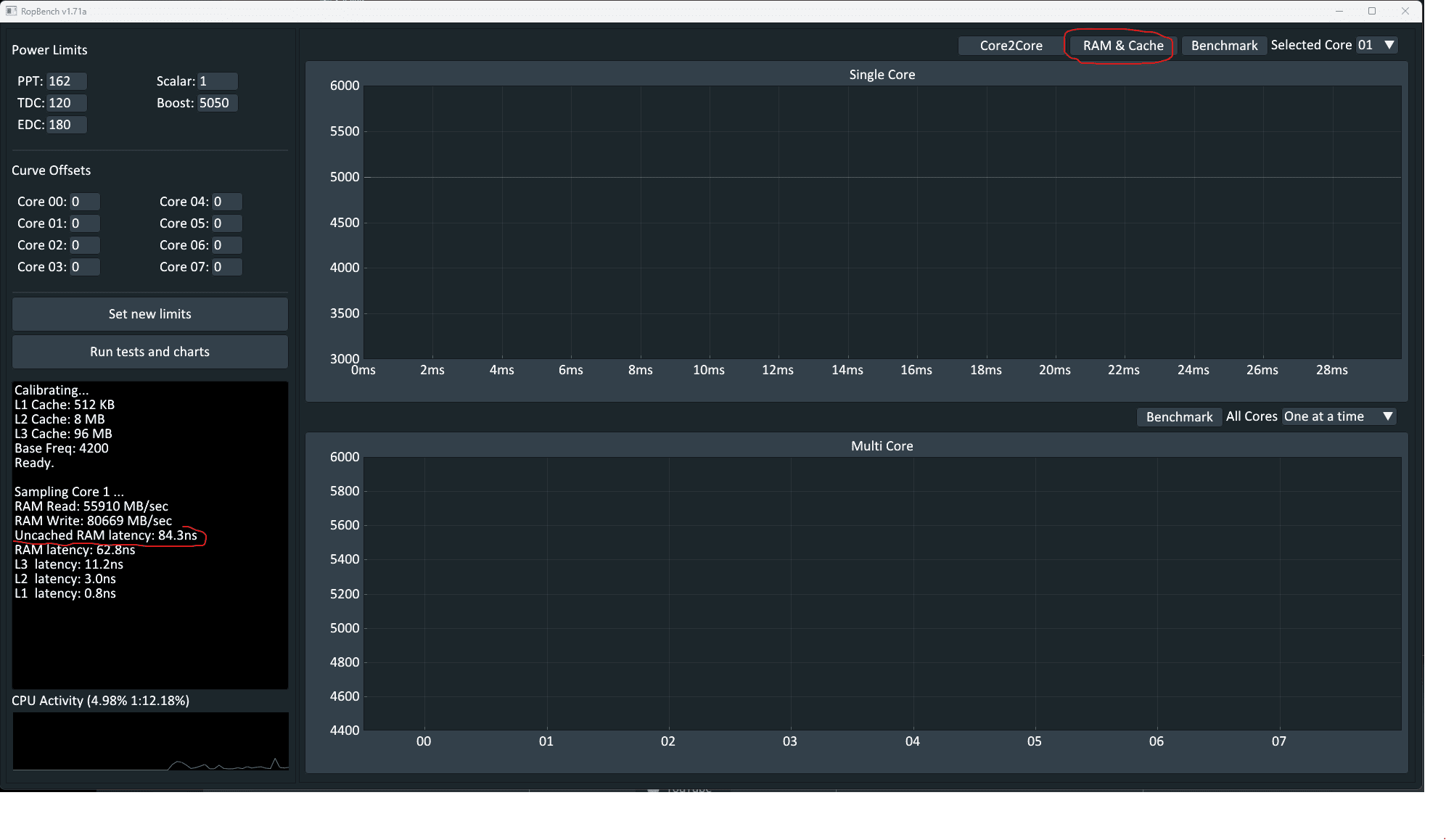Viewport: 1446px width, 840px height.
Task: Click the Multi Core chart title
Action: [x=882, y=446]
